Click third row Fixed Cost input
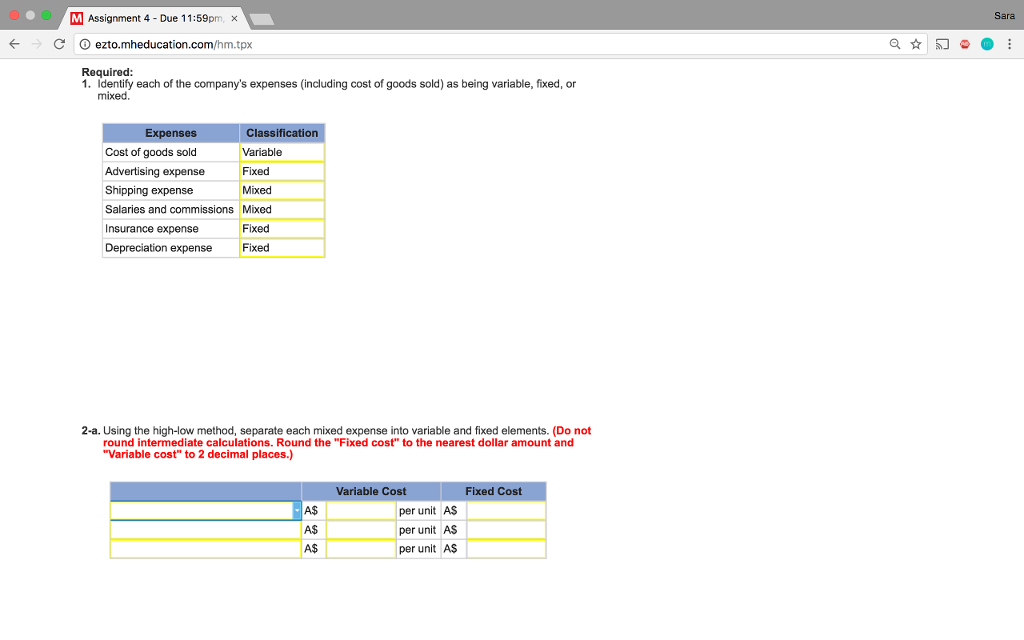The width and height of the screenshot is (1024, 640). click(x=506, y=549)
